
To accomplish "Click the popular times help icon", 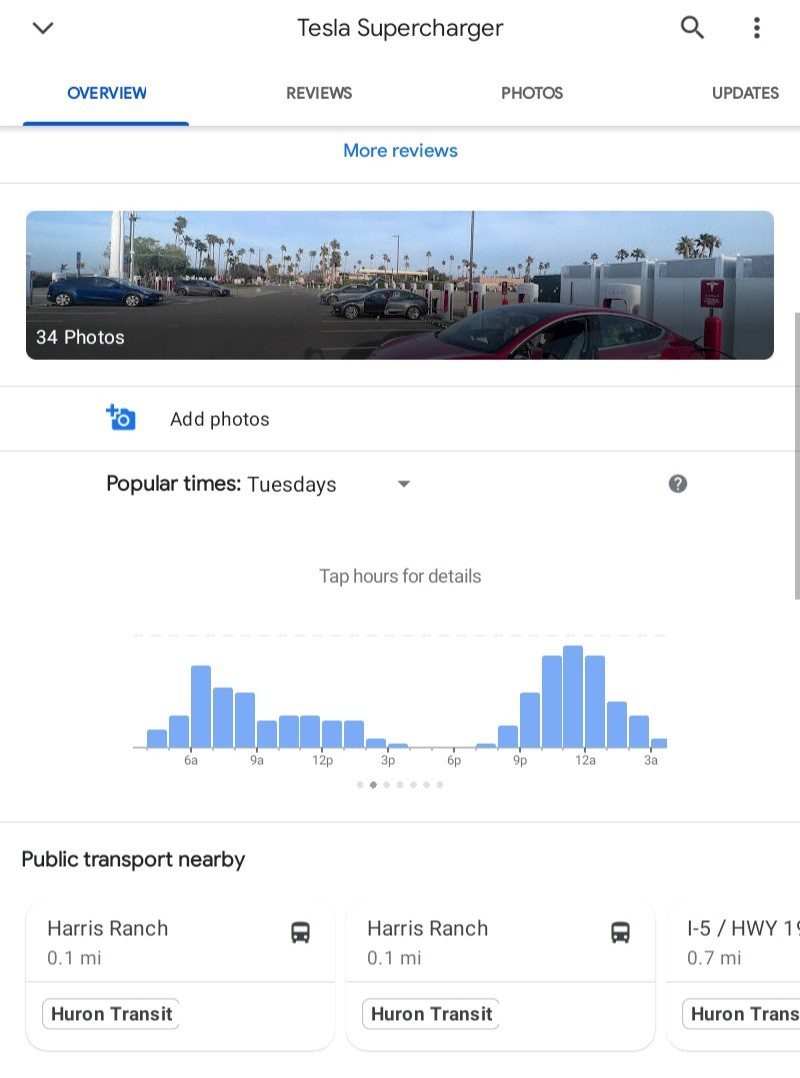I will [x=678, y=484].
